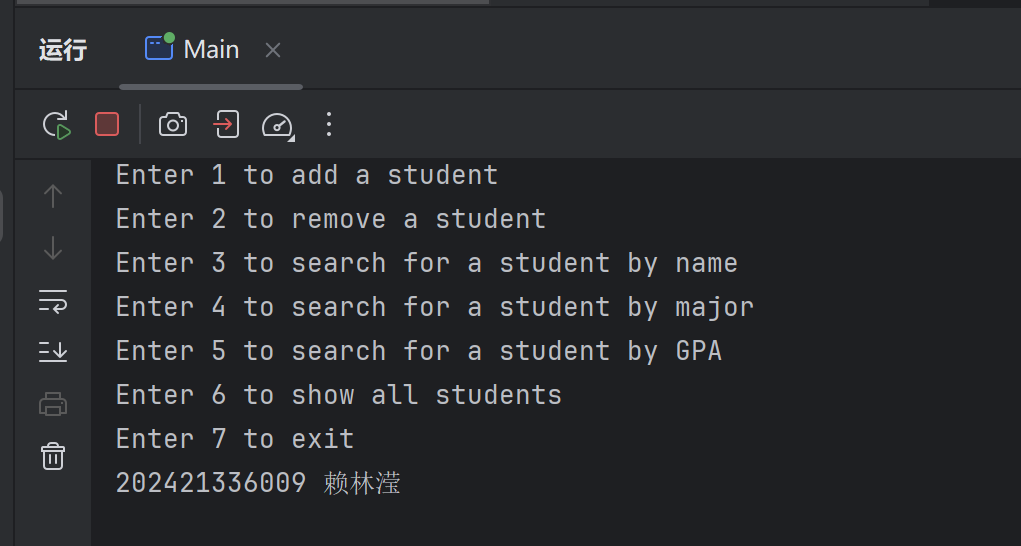Click the 'Enter 7 to exit' output line
Viewport: 1021px width, 546px height.
click(235, 439)
